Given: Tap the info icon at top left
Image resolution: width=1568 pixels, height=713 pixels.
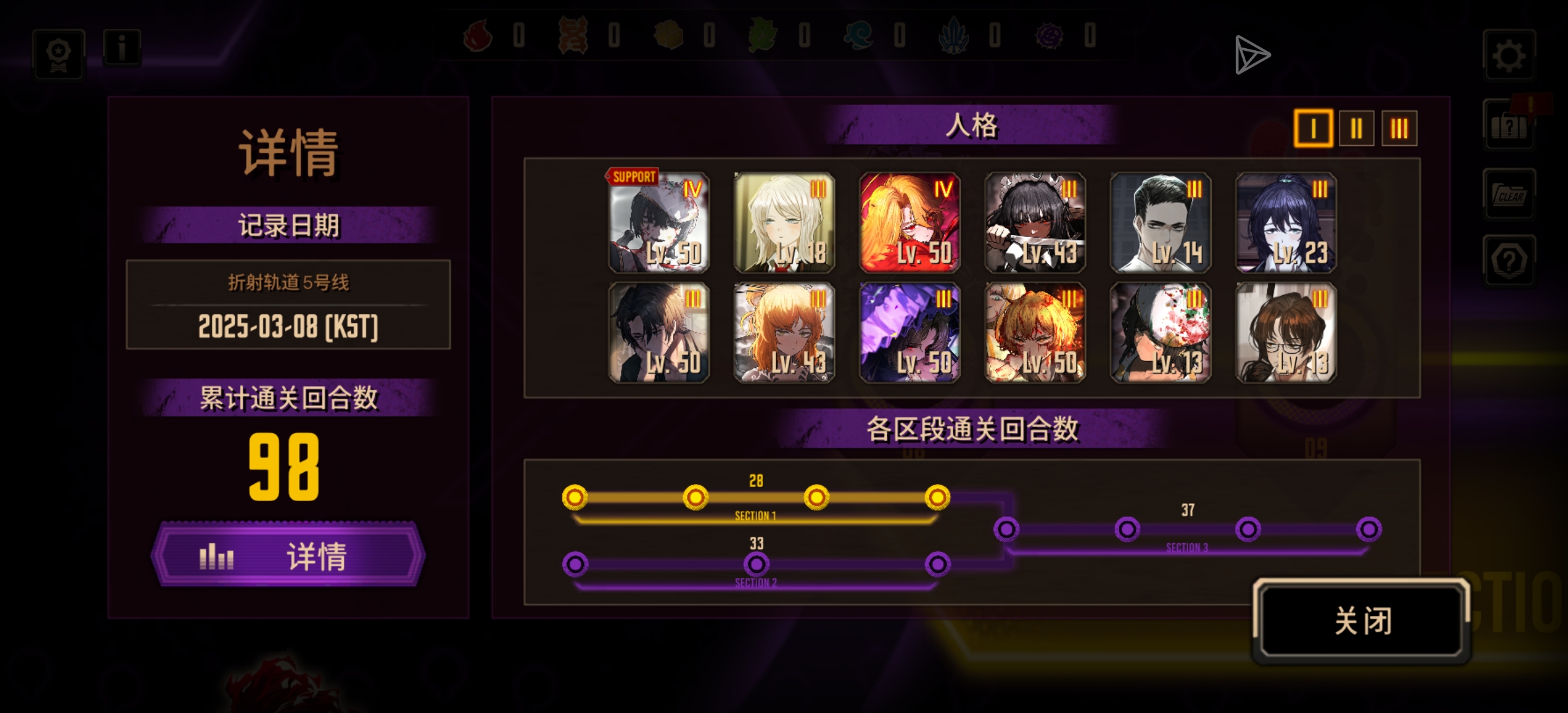Looking at the screenshot, I should coord(122,48).
